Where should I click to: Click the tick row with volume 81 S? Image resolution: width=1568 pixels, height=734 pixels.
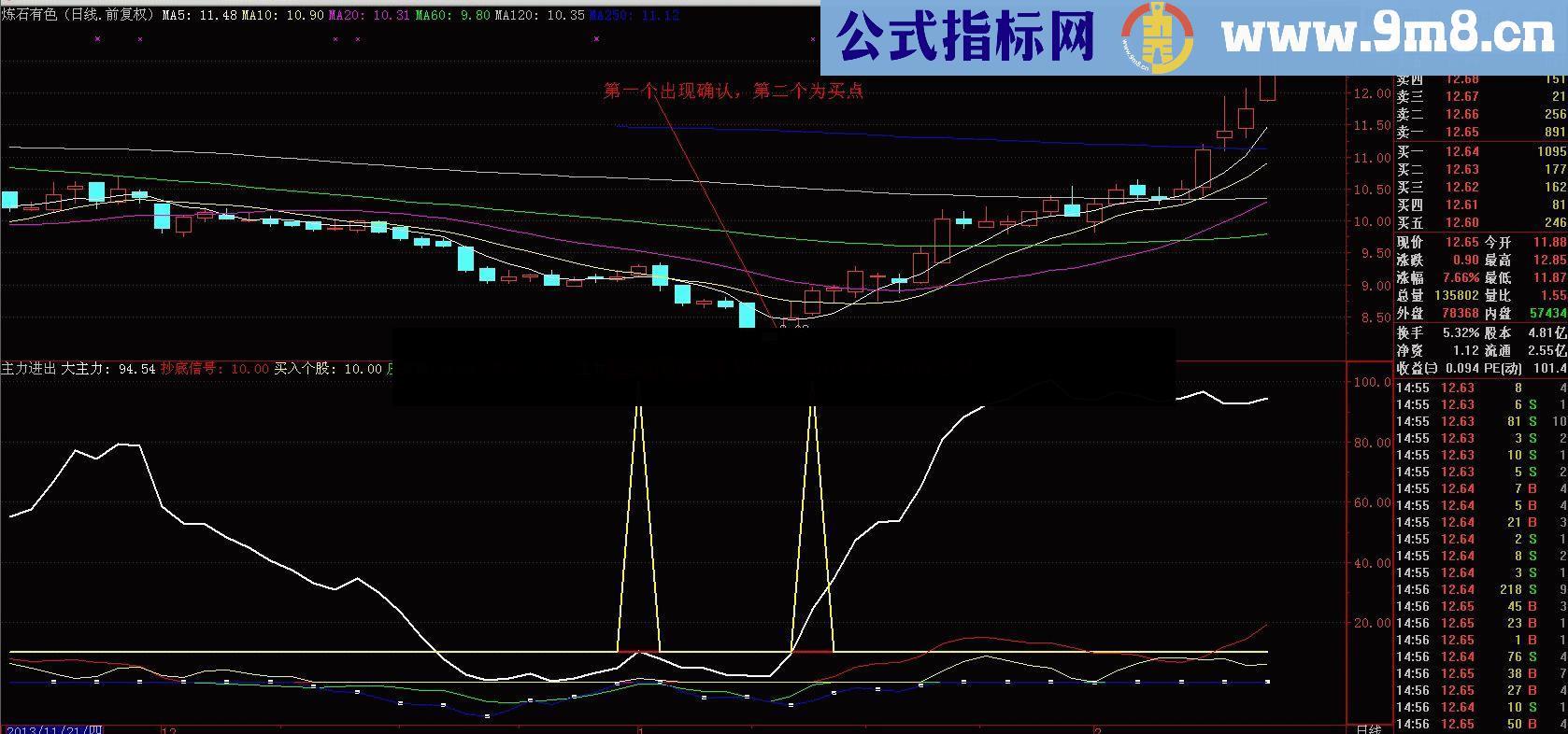1481,421
